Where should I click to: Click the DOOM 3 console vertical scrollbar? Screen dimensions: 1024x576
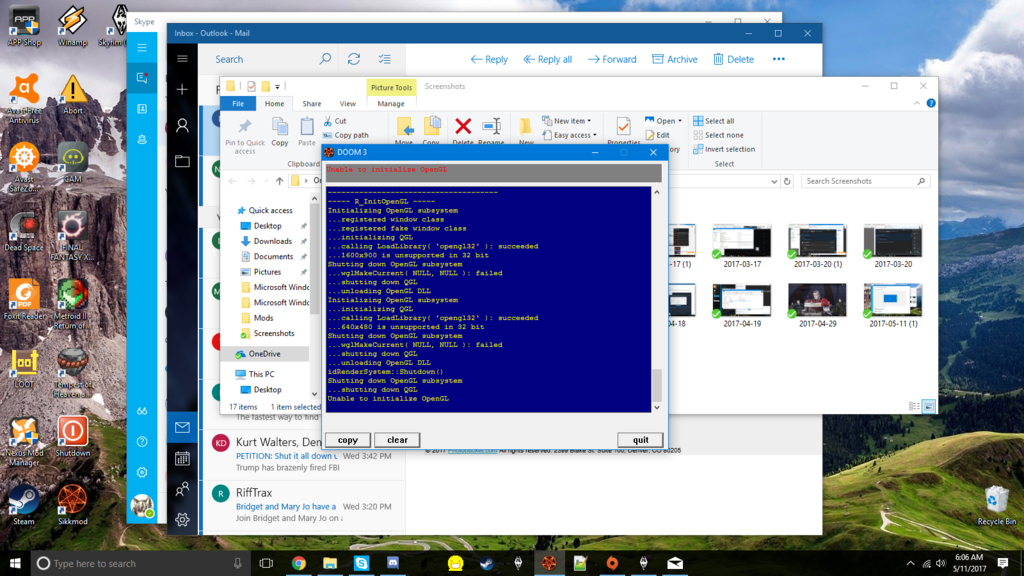tap(657, 299)
